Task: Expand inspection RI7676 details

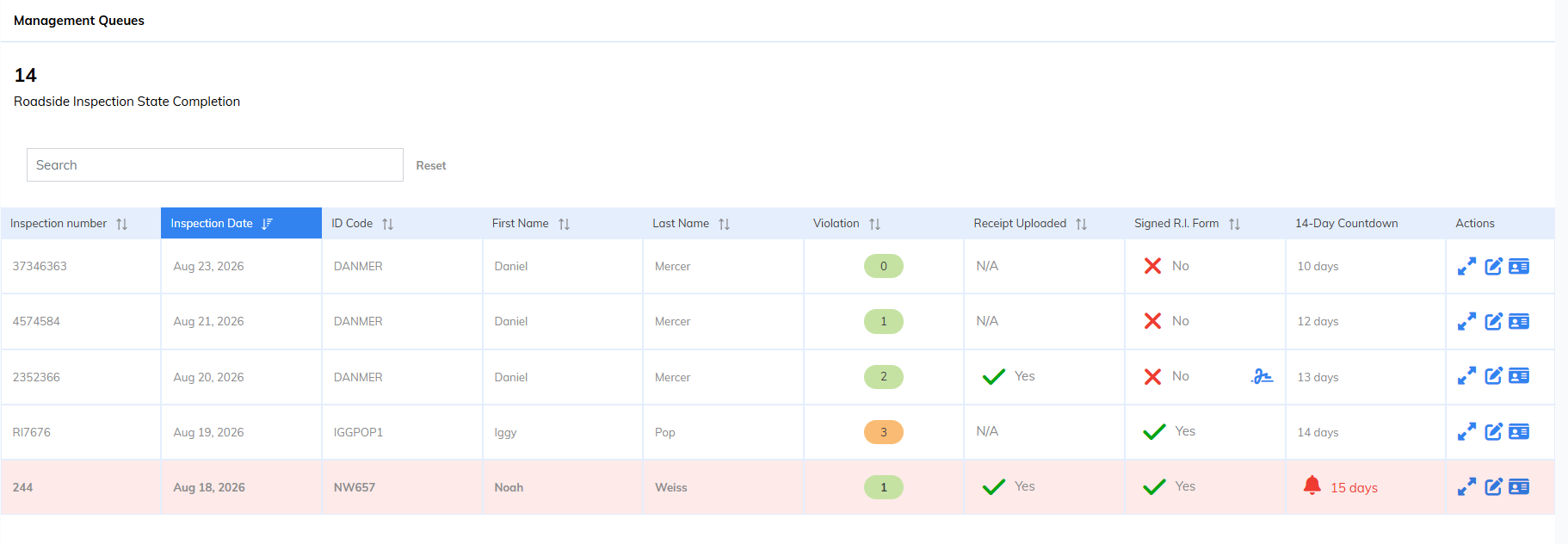Action: [1466, 432]
